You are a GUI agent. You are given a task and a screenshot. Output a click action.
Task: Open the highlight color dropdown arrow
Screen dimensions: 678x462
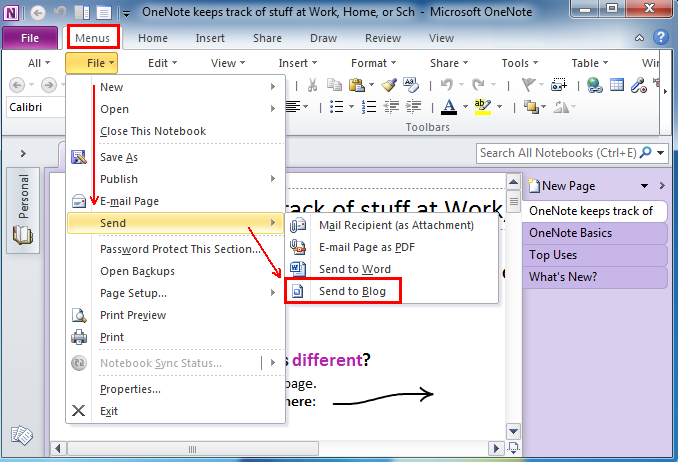499,107
